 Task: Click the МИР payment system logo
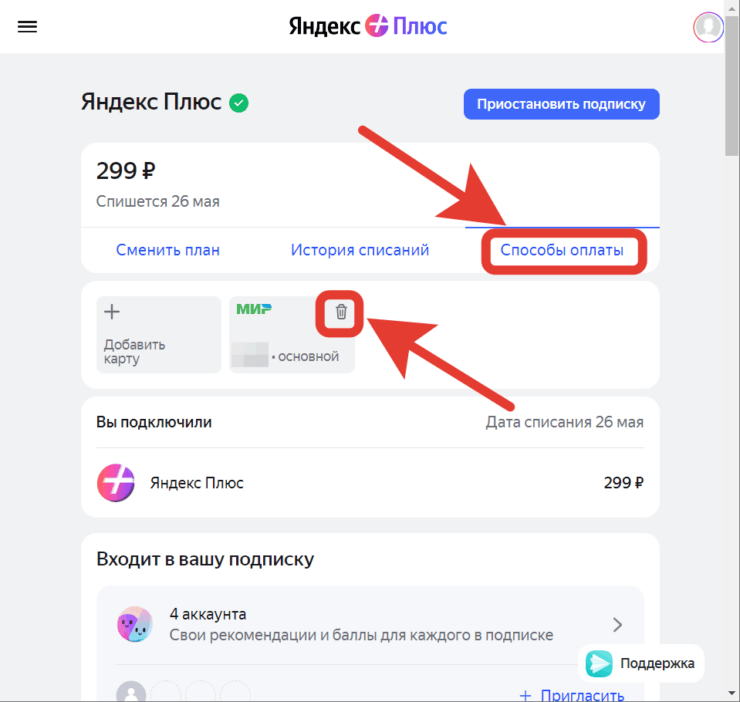click(x=254, y=310)
